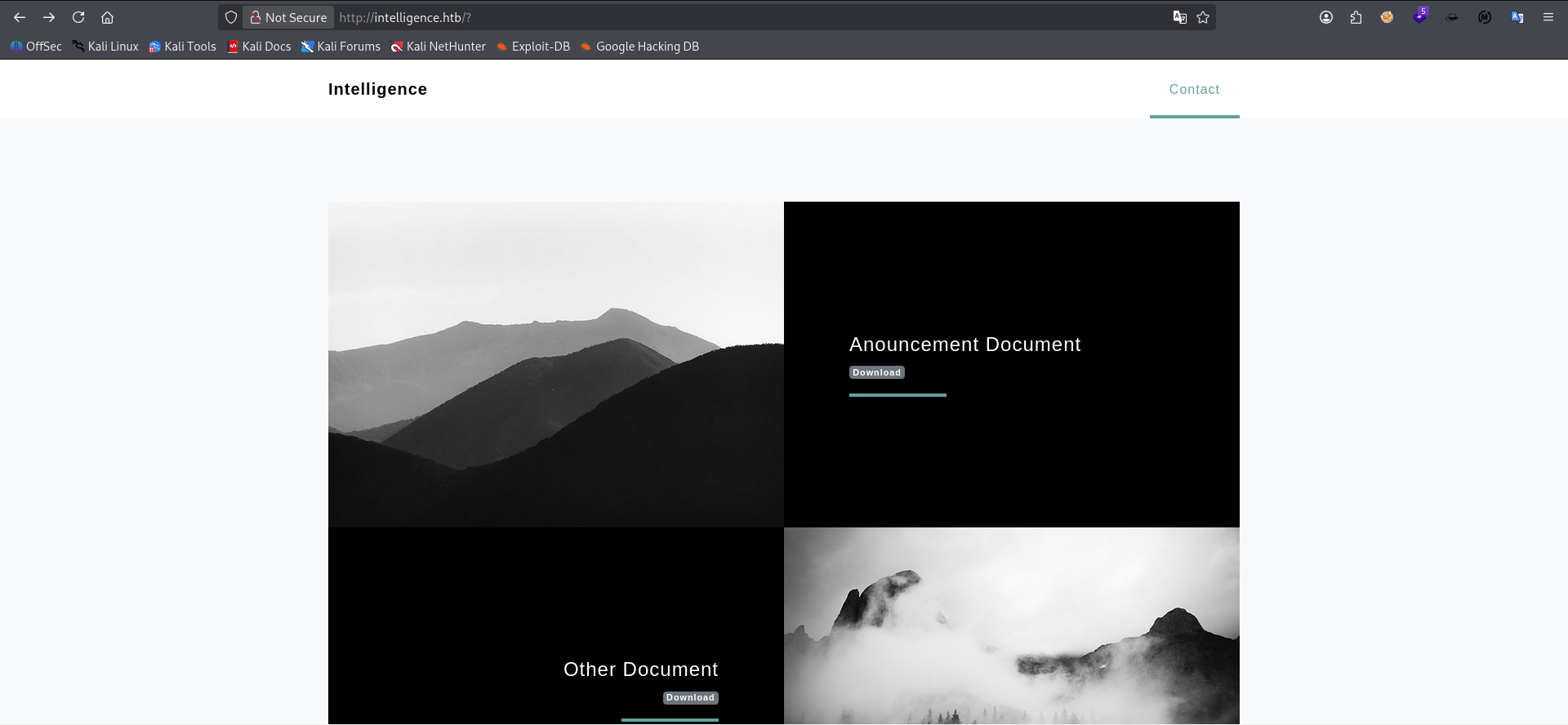Open the Kali NetHunter bookmark
Viewport: 1568px width, 725px height.
click(438, 47)
